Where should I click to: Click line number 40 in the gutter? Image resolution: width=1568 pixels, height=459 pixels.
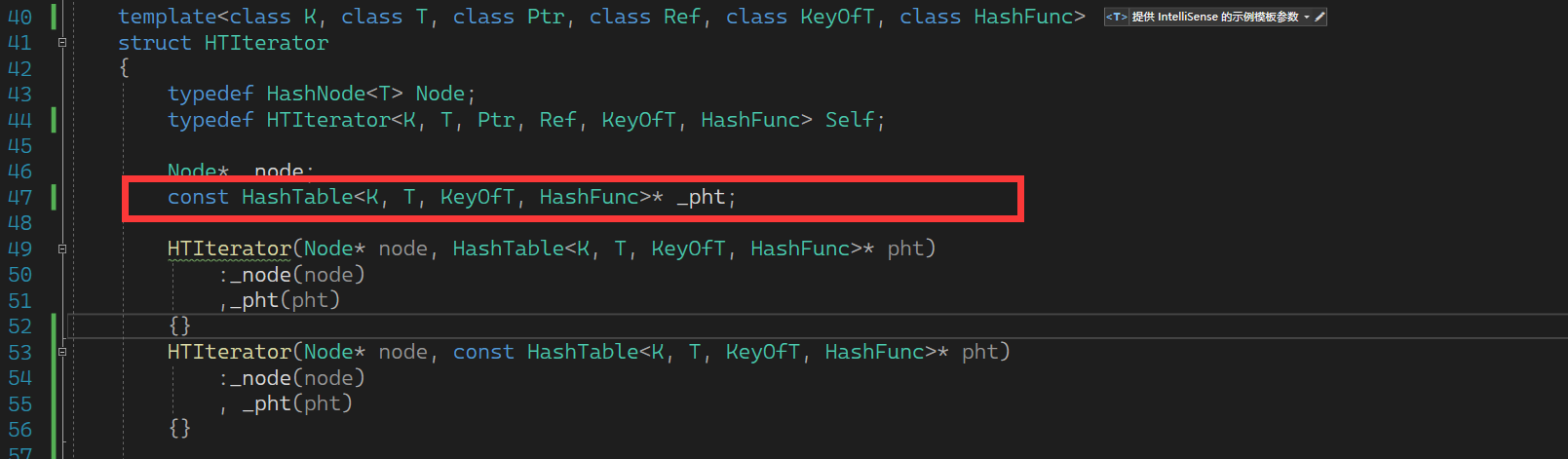click(x=19, y=18)
